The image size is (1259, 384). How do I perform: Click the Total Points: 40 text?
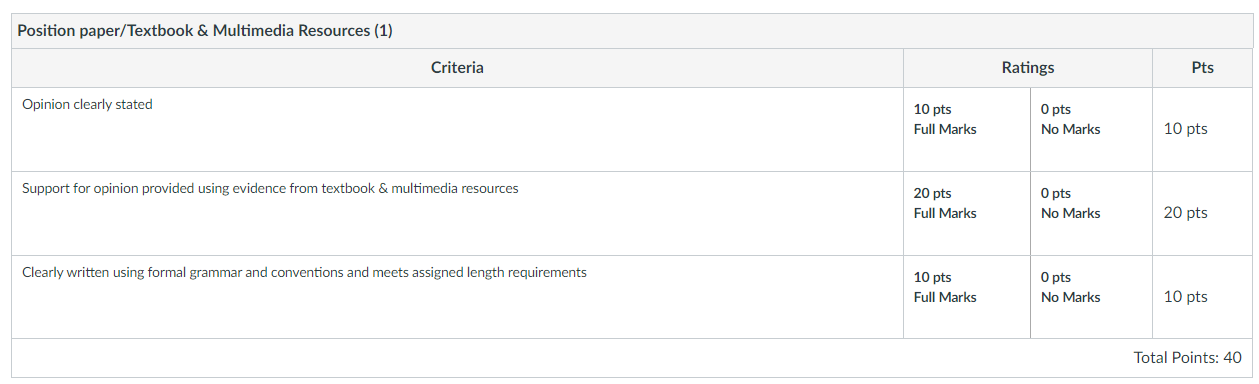click(1187, 357)
